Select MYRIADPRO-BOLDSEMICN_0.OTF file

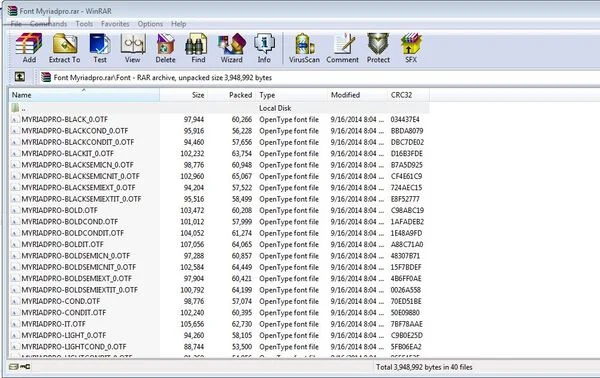tap(75, 256)
